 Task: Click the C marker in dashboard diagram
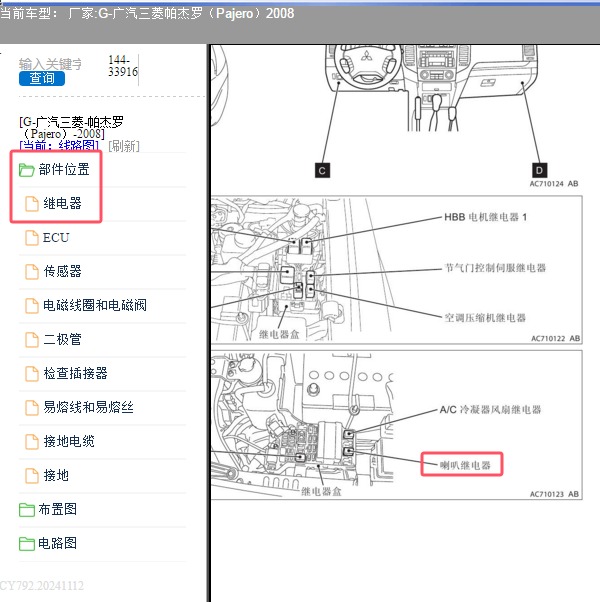pyautogui.click(x=322, y=170)
